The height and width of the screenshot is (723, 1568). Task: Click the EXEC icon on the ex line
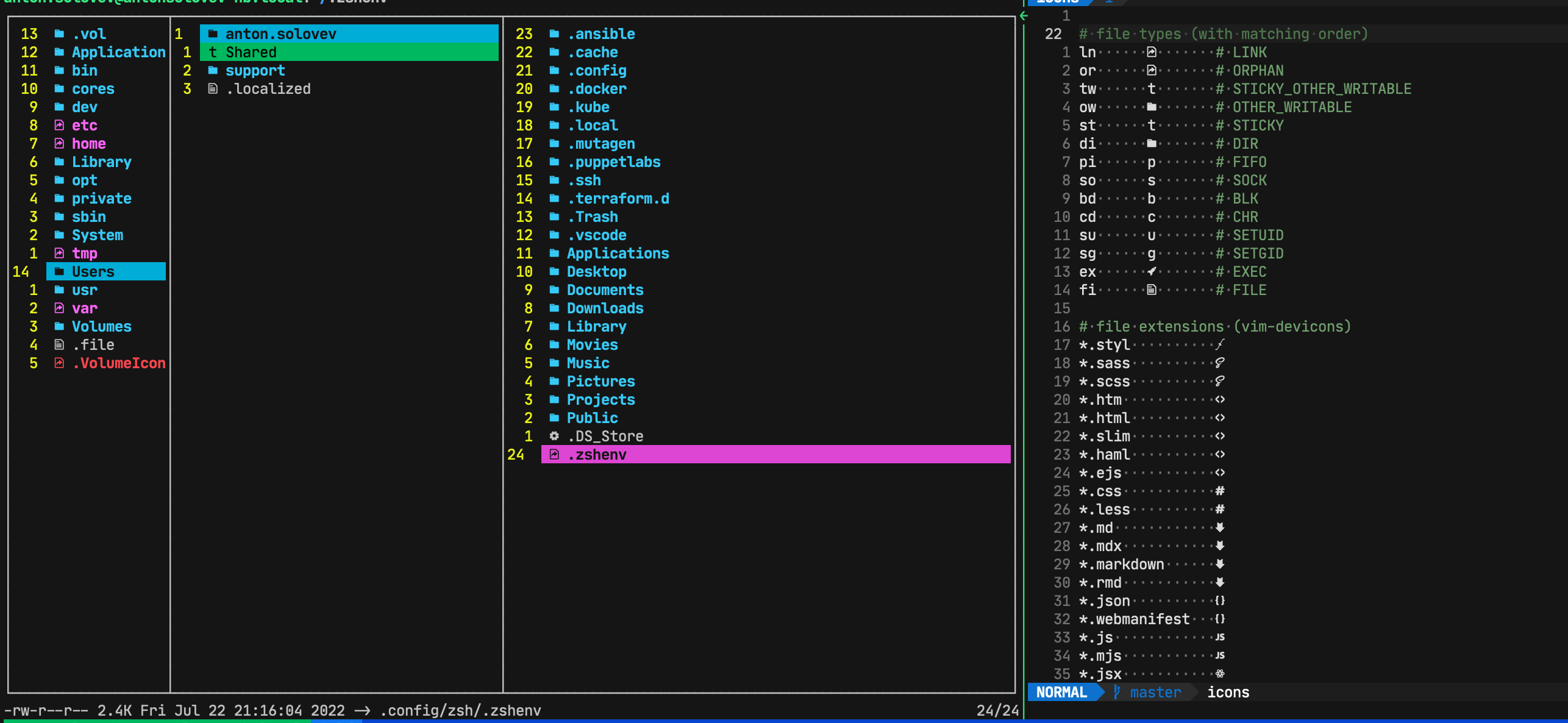(x=1152, y=272)
